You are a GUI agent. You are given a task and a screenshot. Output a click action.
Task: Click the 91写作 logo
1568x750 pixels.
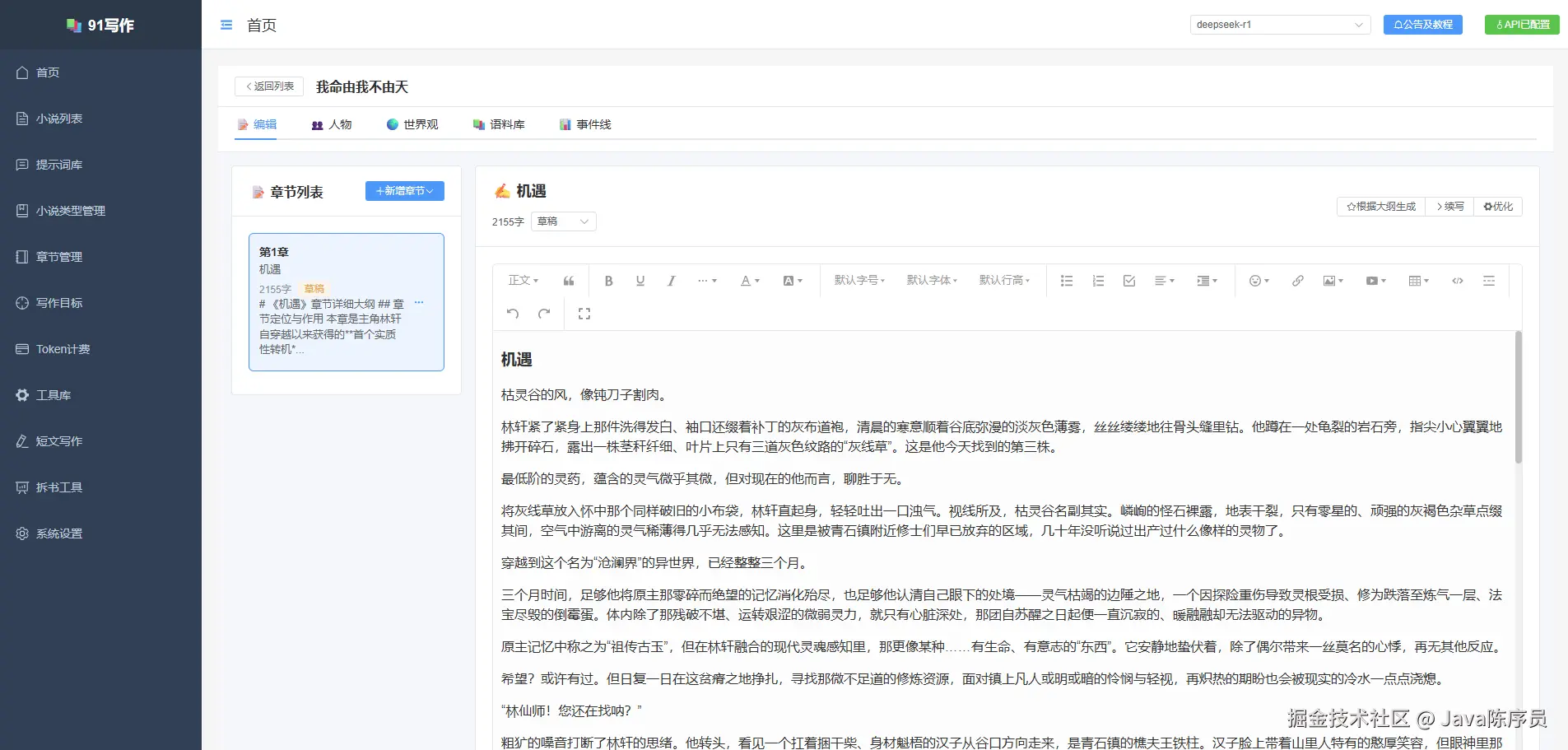click(100, 26)
